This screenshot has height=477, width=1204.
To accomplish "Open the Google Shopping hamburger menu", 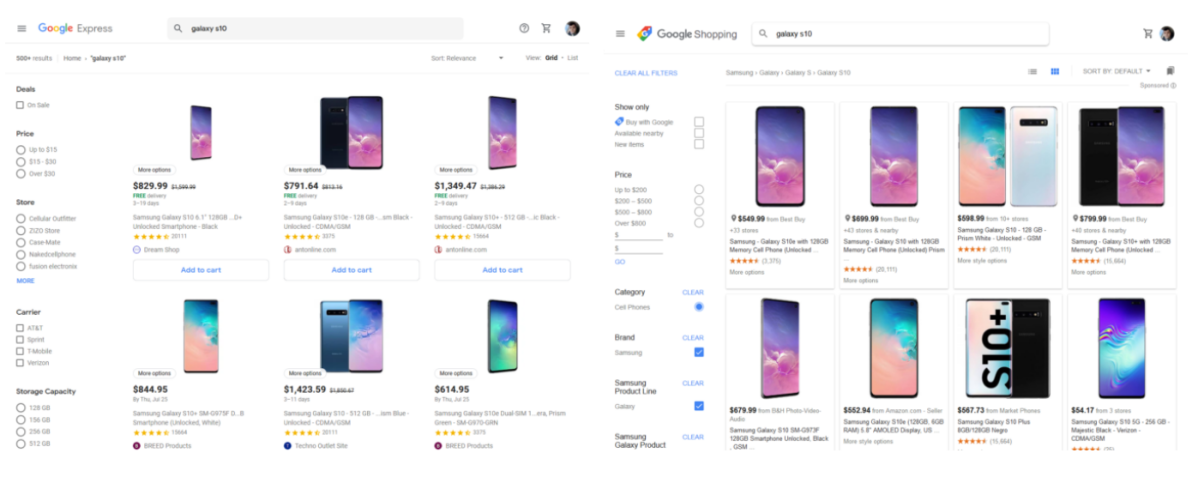I will coord(620,33).
